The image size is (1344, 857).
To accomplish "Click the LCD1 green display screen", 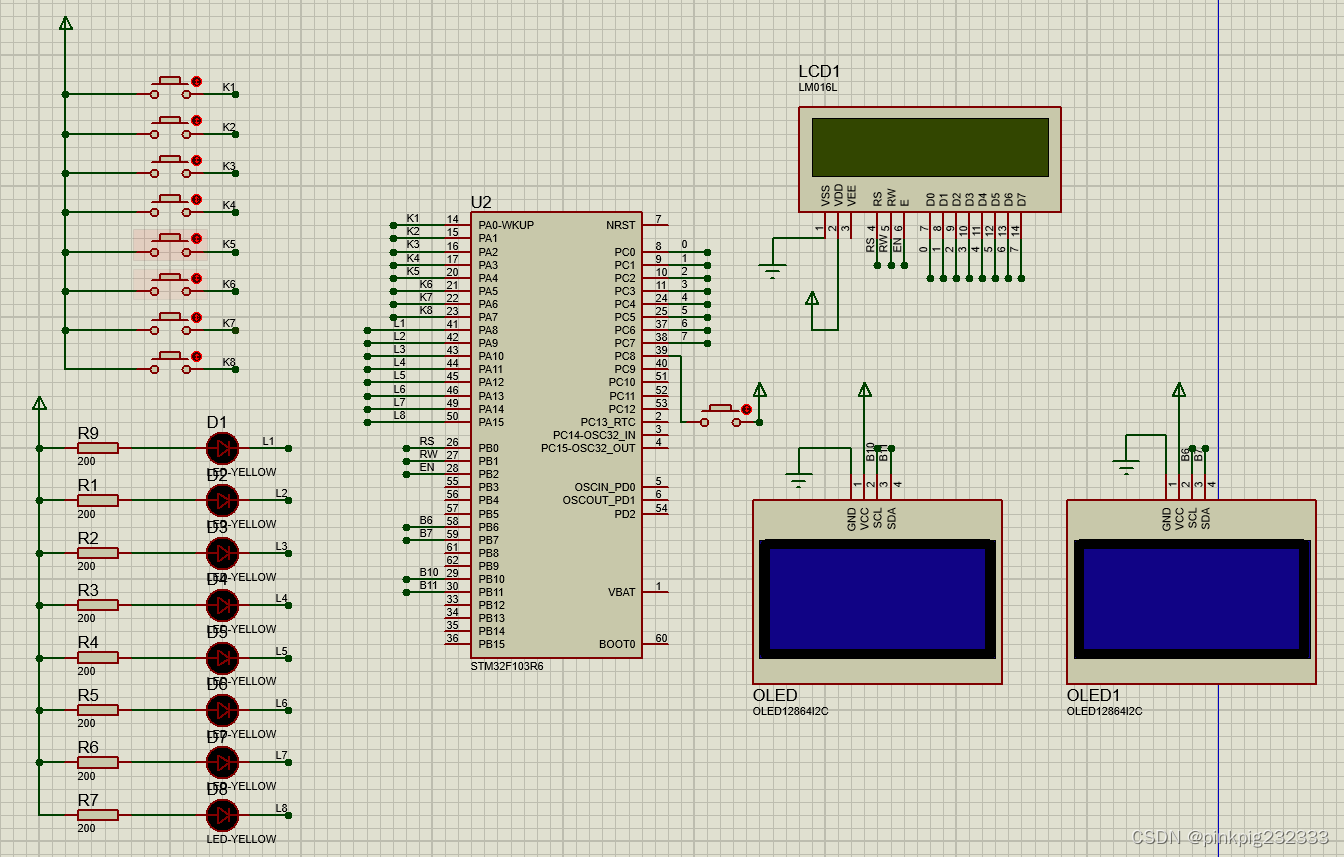I will pyautogui.click(x=930, y=147).
